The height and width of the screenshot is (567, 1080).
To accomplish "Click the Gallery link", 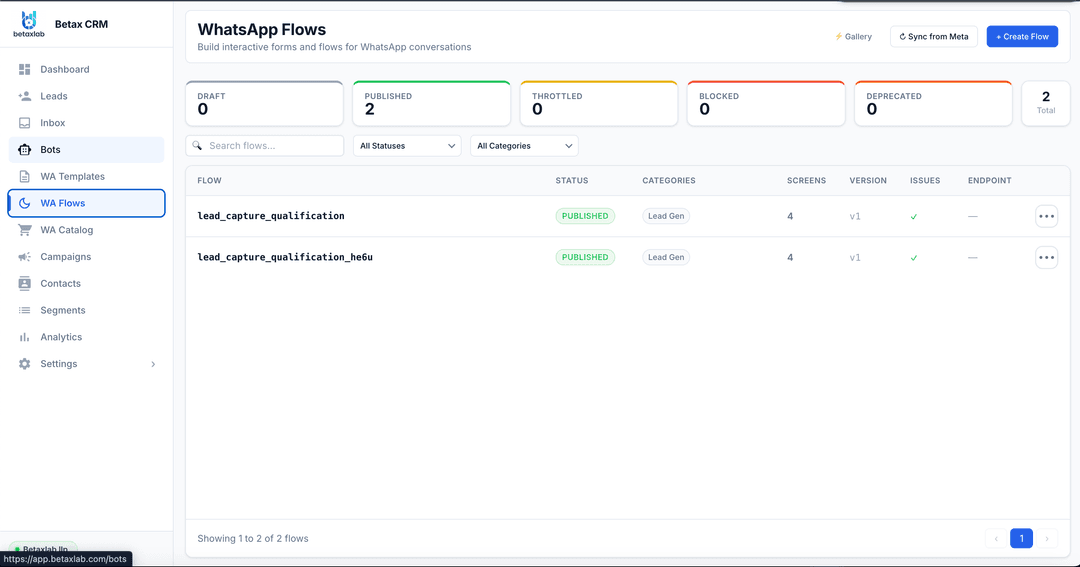I will coord(853,37).
